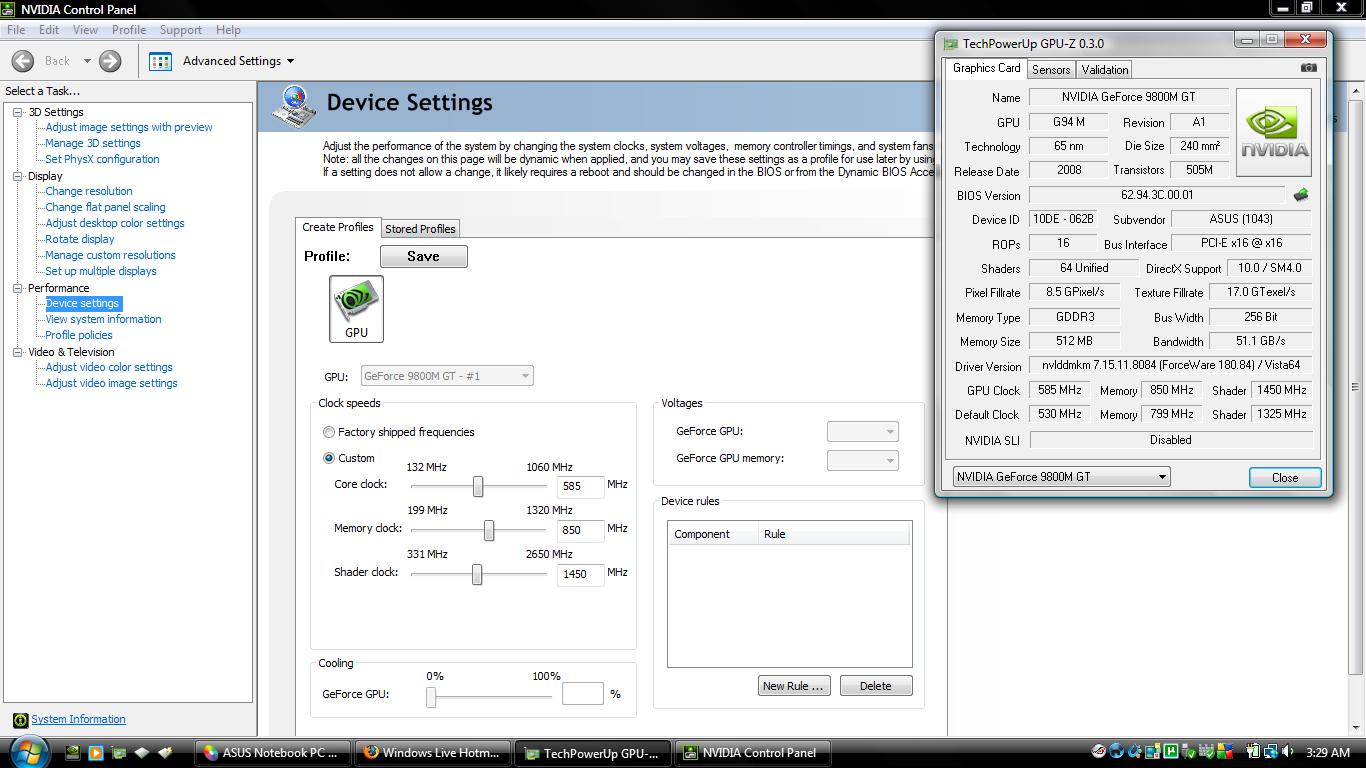Collapse the Display tree node
This screenshot has width=1366, height=768.
(x=18, y=176)
